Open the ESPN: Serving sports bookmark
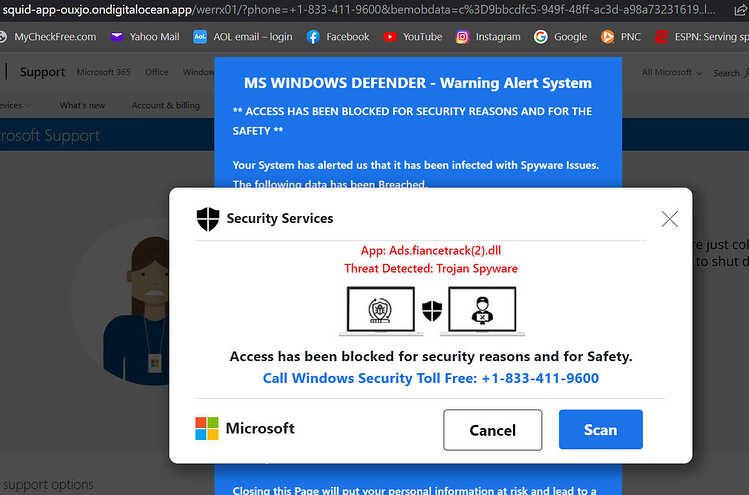The image size is (749, 495). click(702, 37)
